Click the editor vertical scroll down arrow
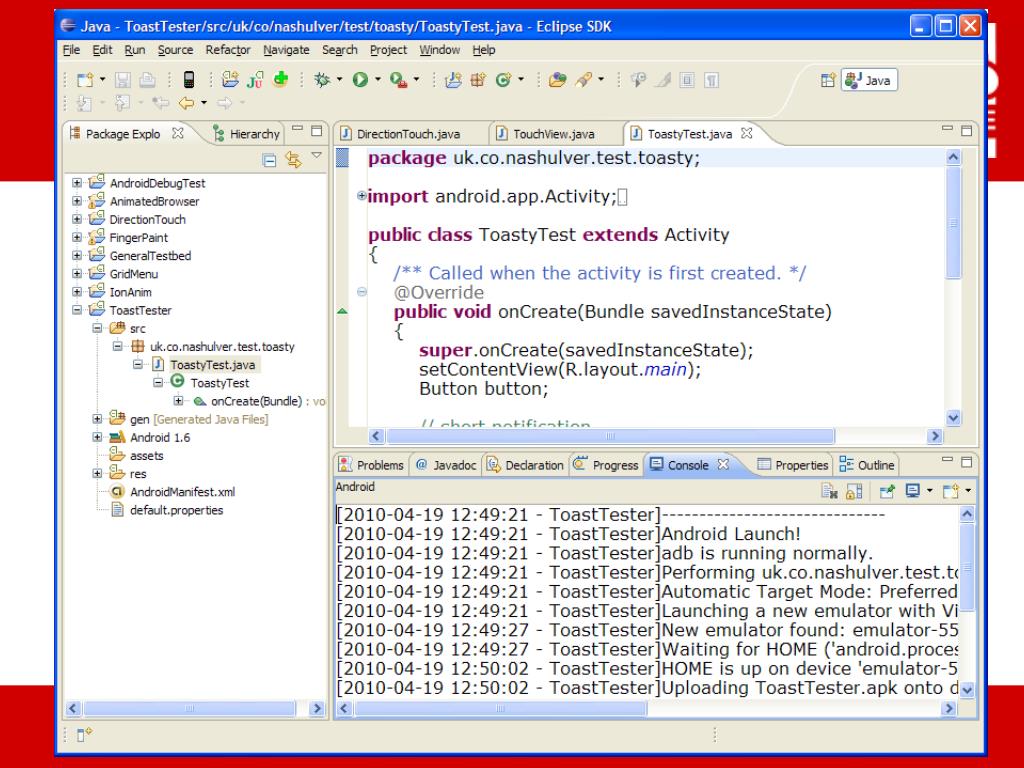Image resolution: width=1024 pixels, height=768 pixels. click(x=953, y=418)
